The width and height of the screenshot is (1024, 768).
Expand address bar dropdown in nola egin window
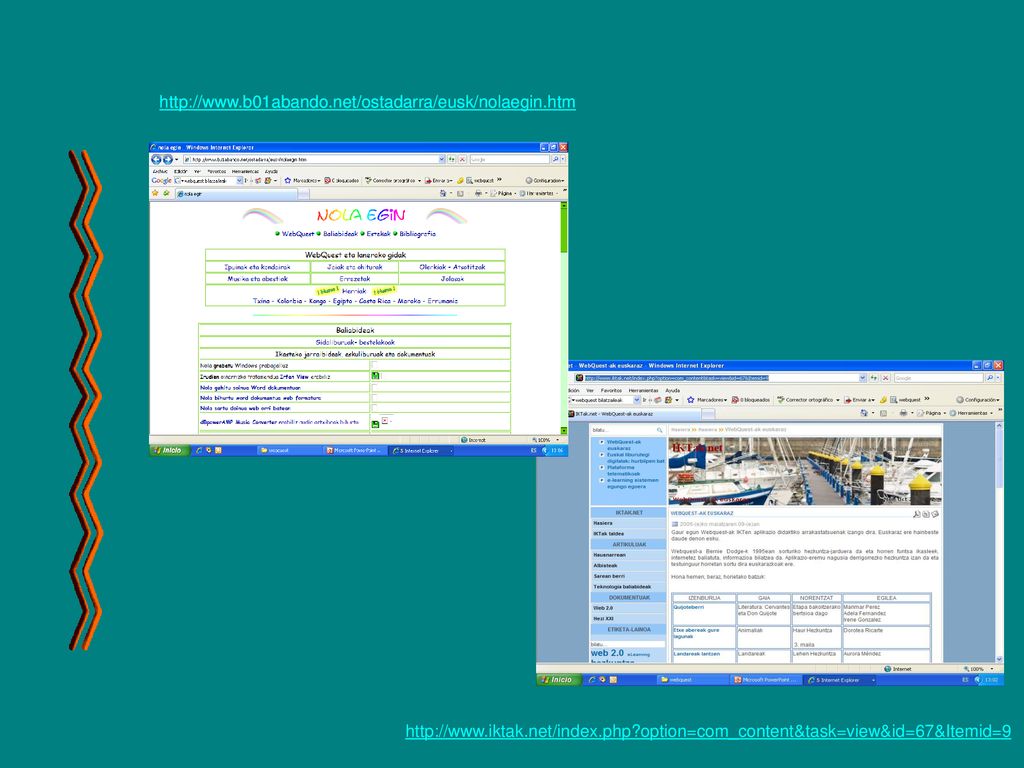pos(441,159)
